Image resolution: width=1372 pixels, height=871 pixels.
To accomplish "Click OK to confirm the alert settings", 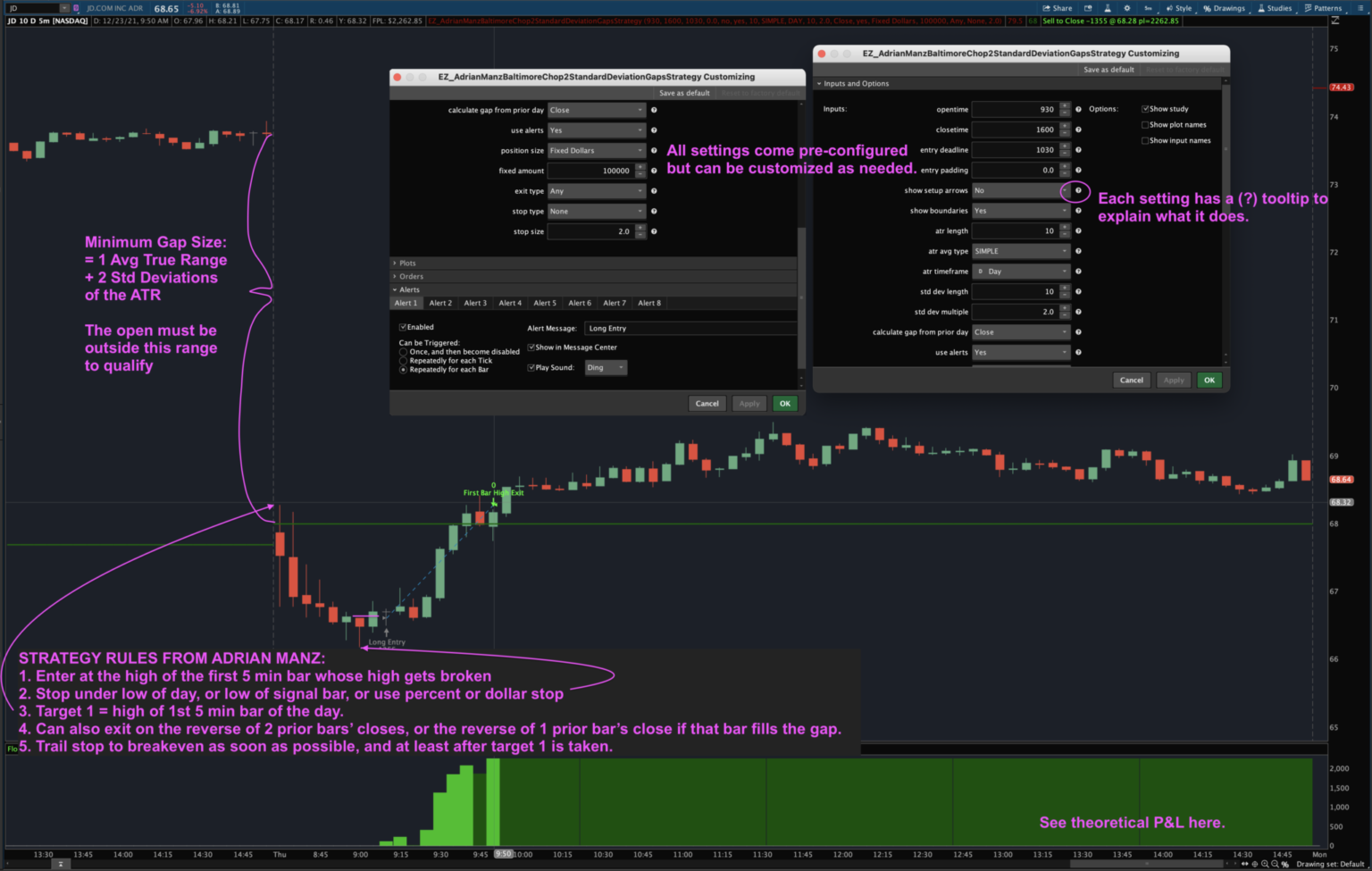I will tap(784, 403).
